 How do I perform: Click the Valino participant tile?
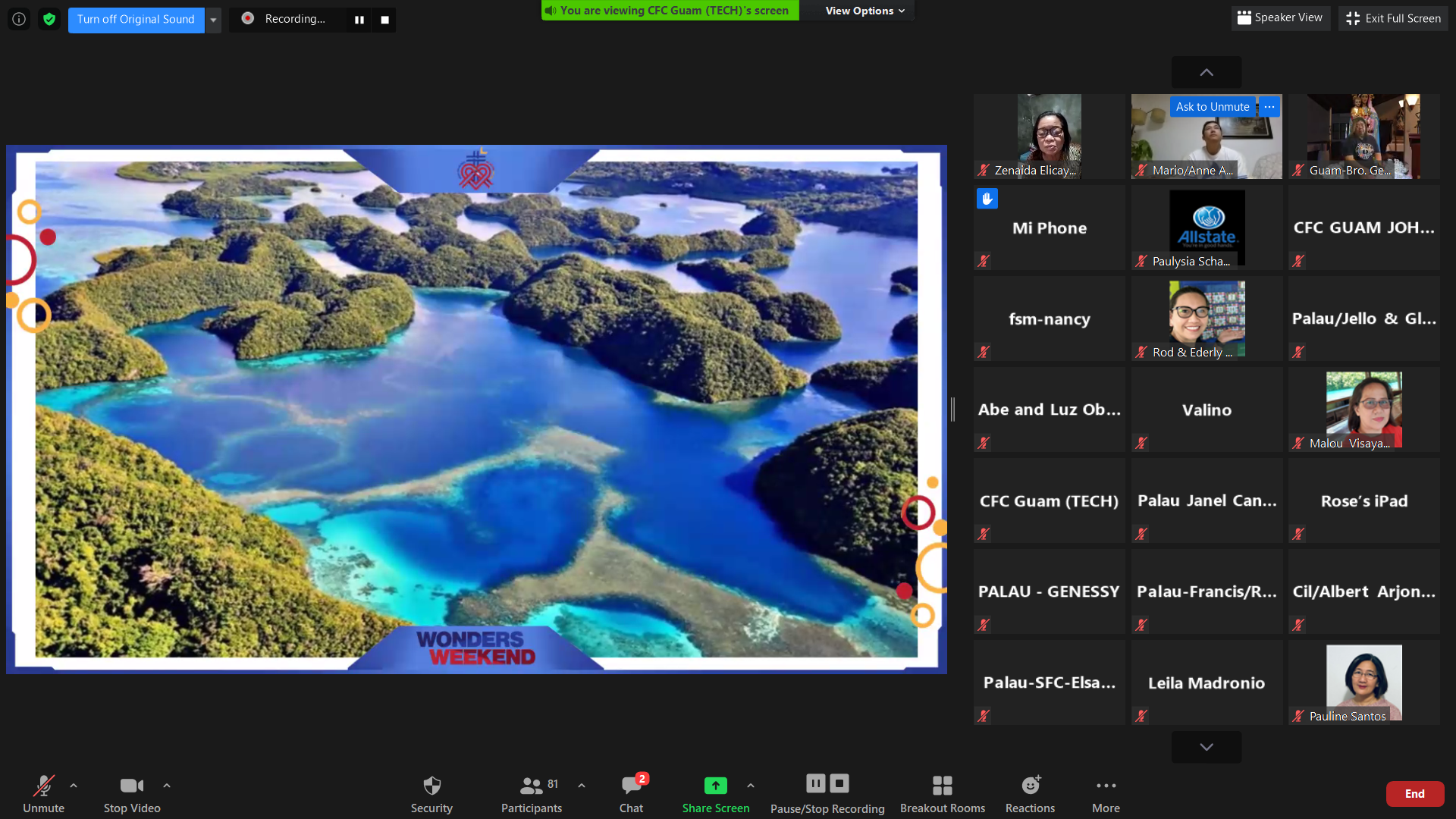[1207, 409]
